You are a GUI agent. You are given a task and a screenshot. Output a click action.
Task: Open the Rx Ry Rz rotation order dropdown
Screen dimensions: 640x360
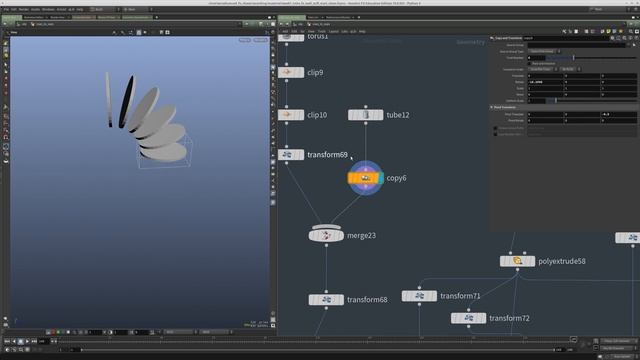pos(571,69)
